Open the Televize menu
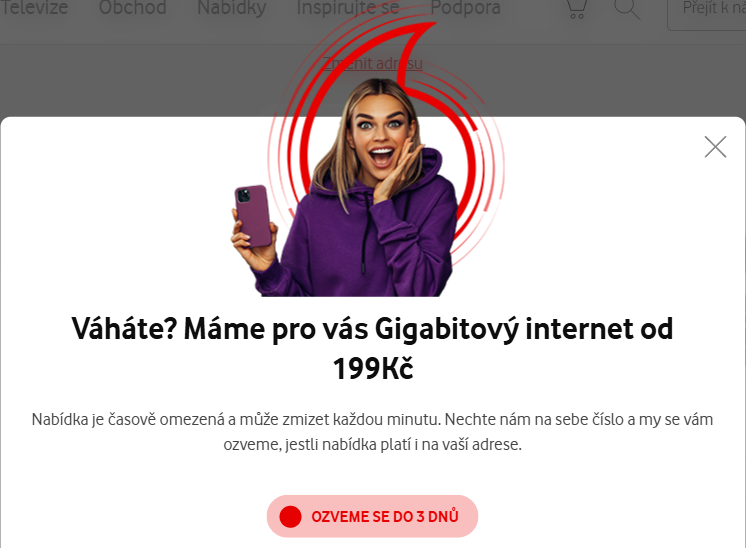The height and width of the screenshot is (548, 746). click(x=34, y=8)
